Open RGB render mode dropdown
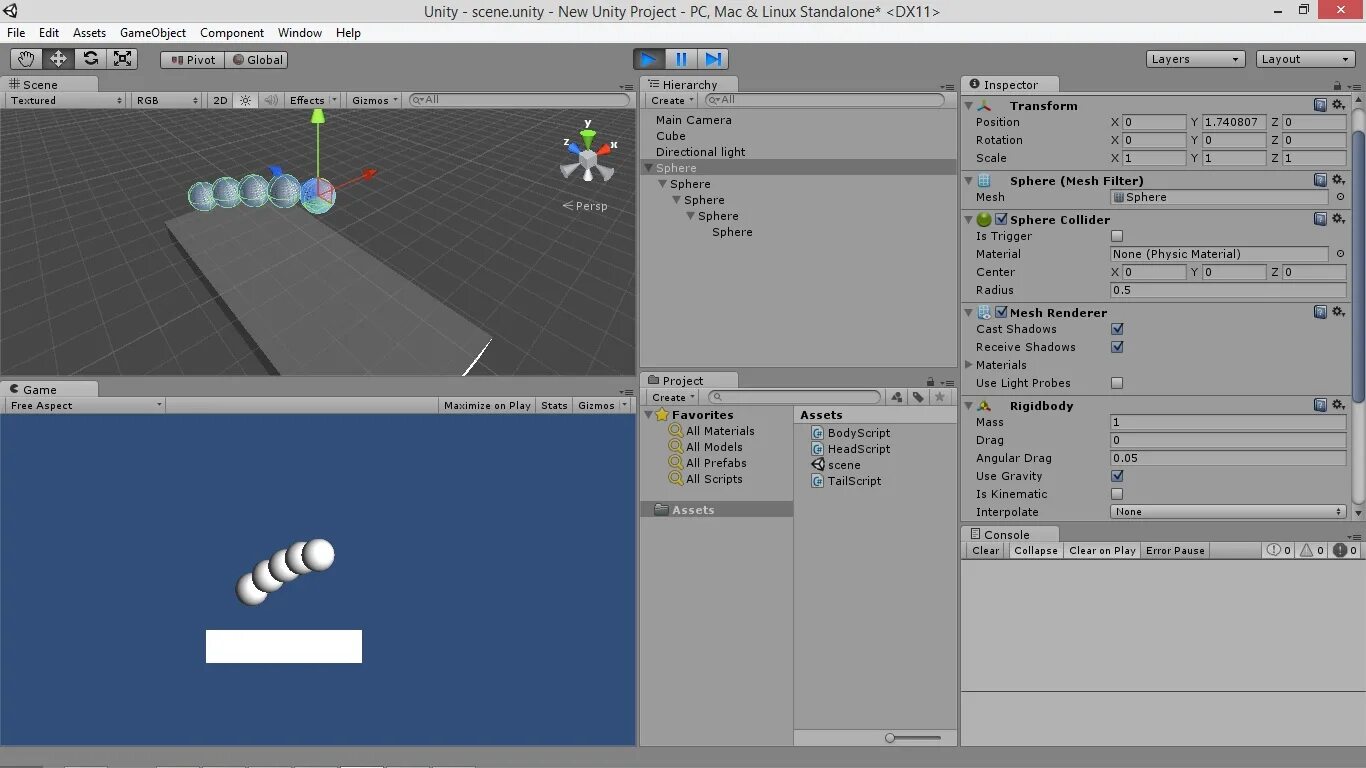The image size is (1366, 768). pyautogui.click(x=167, y=100)
